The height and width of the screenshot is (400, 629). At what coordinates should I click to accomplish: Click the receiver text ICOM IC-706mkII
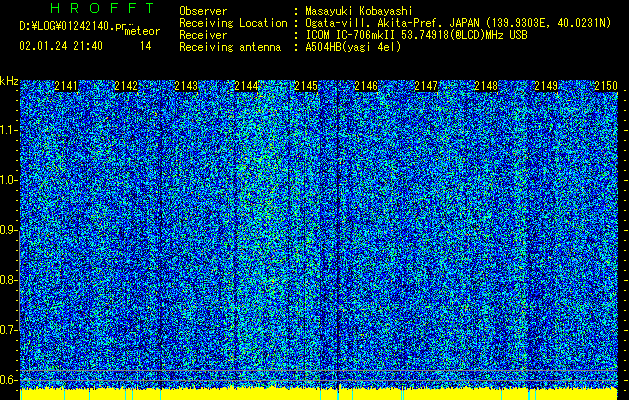(x=350, y=35)
